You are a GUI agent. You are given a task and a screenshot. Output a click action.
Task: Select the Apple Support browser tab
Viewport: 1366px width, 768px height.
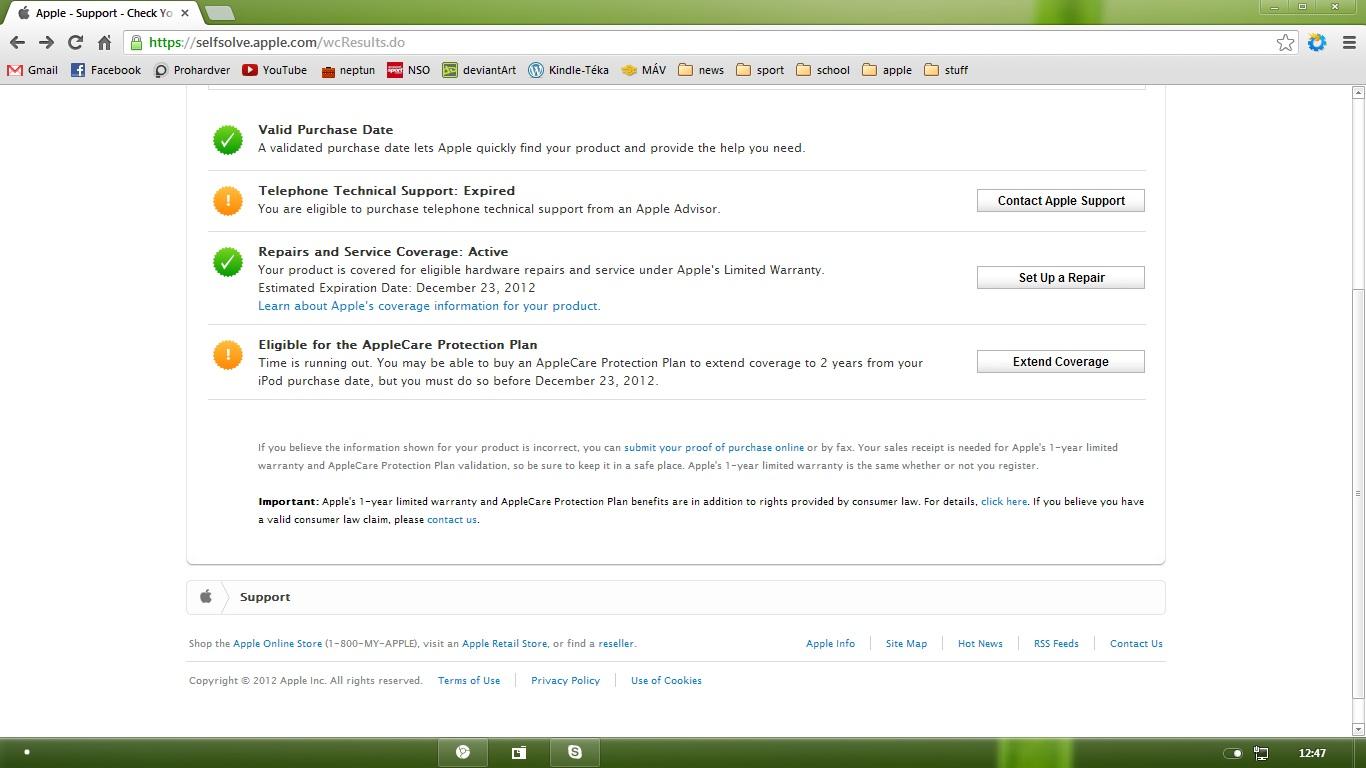[x=103, y=13]
